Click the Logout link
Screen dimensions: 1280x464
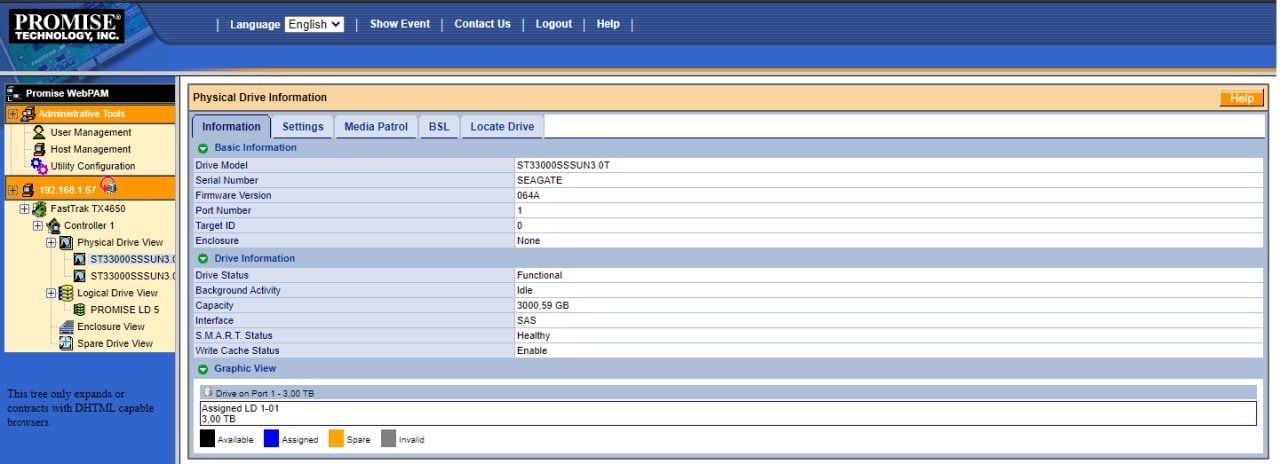tap(554, 24)
